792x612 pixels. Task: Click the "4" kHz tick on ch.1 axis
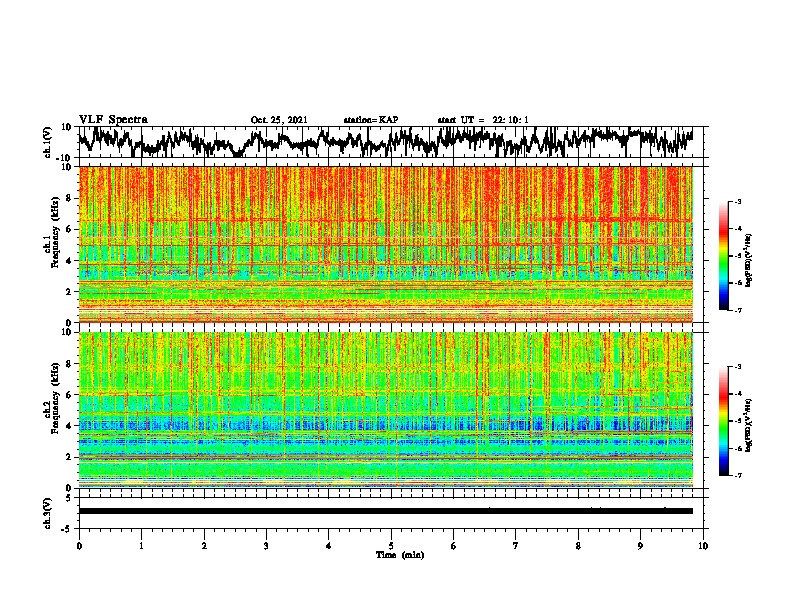pyautogui.click(x=70, y=261)
